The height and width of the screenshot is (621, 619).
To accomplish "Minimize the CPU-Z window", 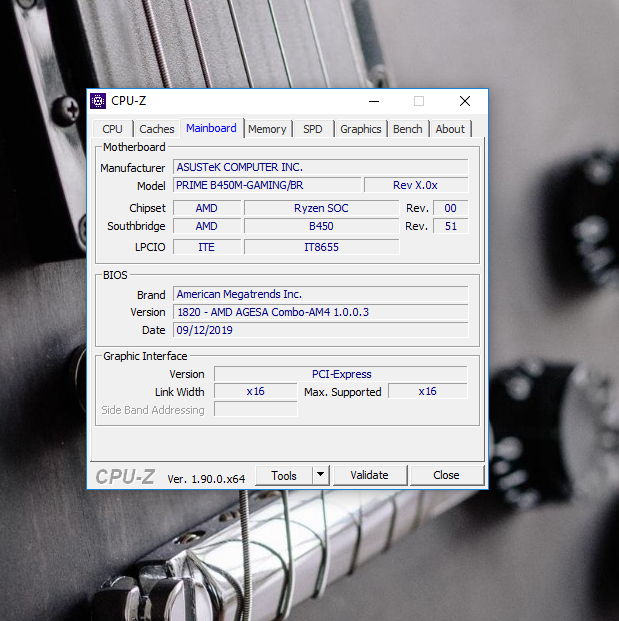I will (x=374, y=101).
